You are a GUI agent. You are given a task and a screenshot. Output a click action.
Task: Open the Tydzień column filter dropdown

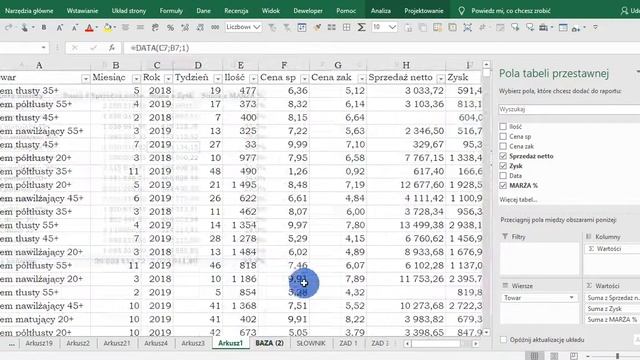coord(218,78)
